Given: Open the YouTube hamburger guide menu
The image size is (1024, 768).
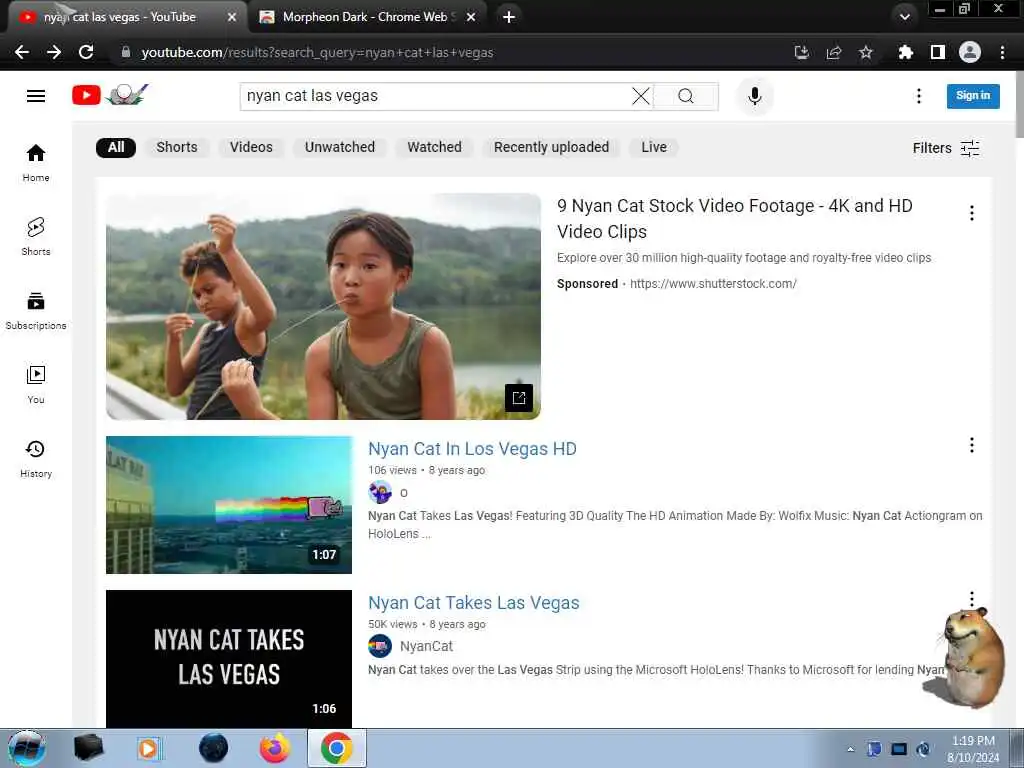Looking at the screenshot, I should tap(36, 96).
